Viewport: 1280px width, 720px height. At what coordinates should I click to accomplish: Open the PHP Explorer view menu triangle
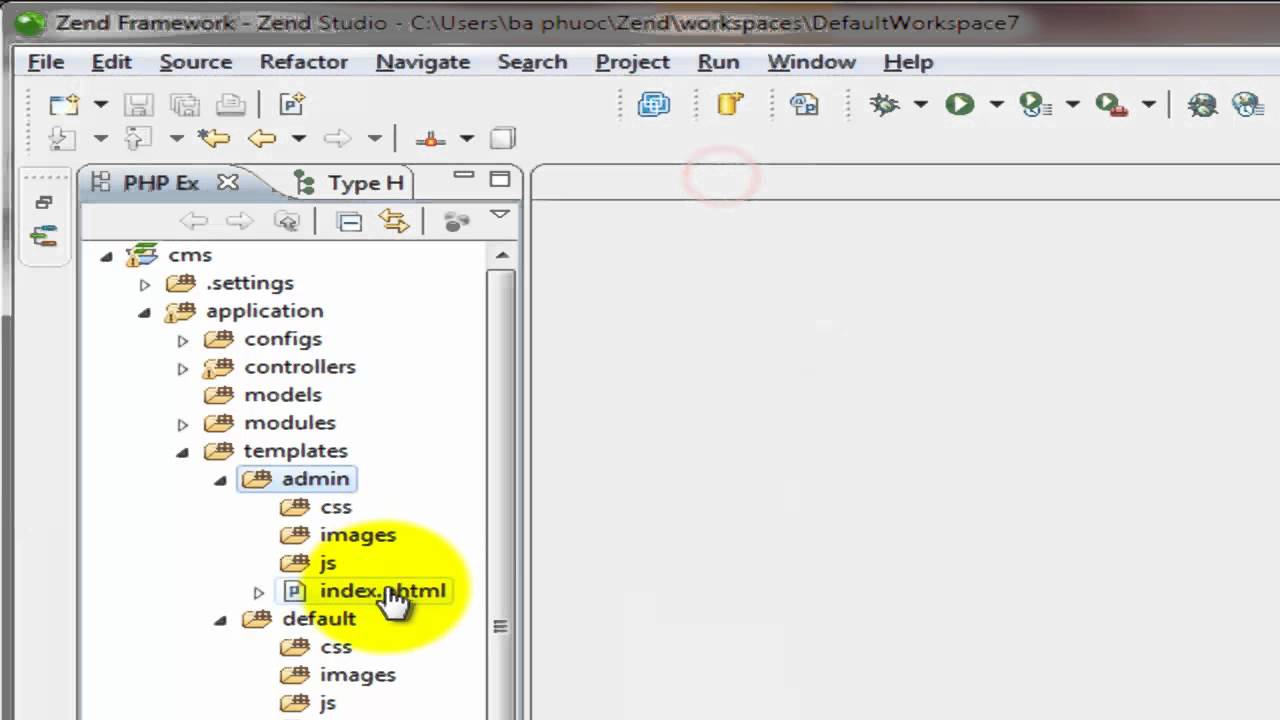tap(500, 216)
